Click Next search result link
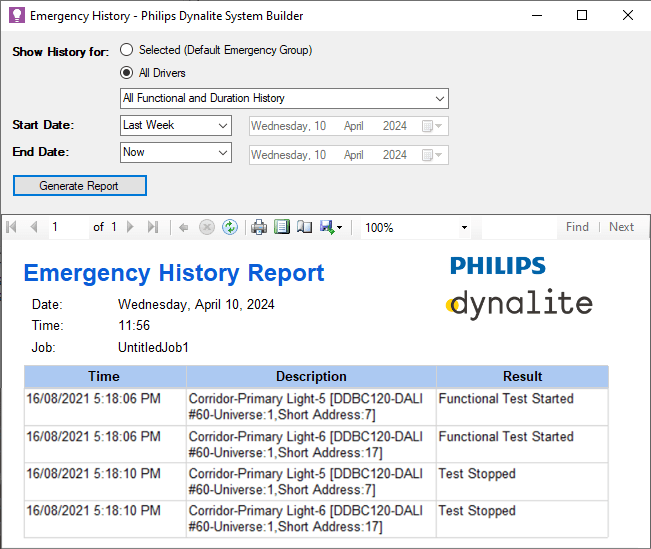The image size is (651, 549). 622,227
